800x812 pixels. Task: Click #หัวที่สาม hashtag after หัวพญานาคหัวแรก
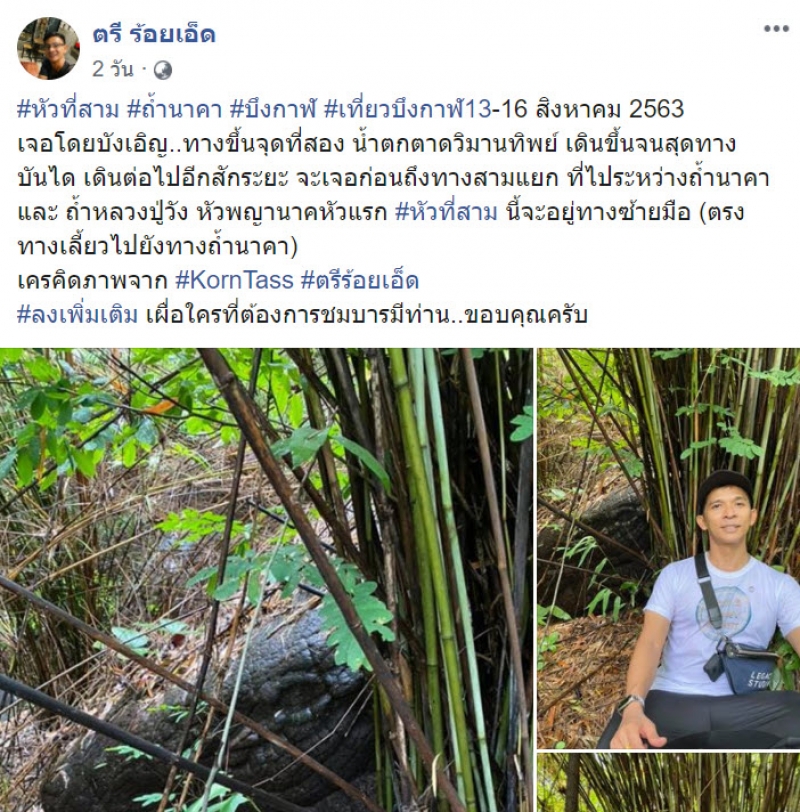[x=446, y=212]
